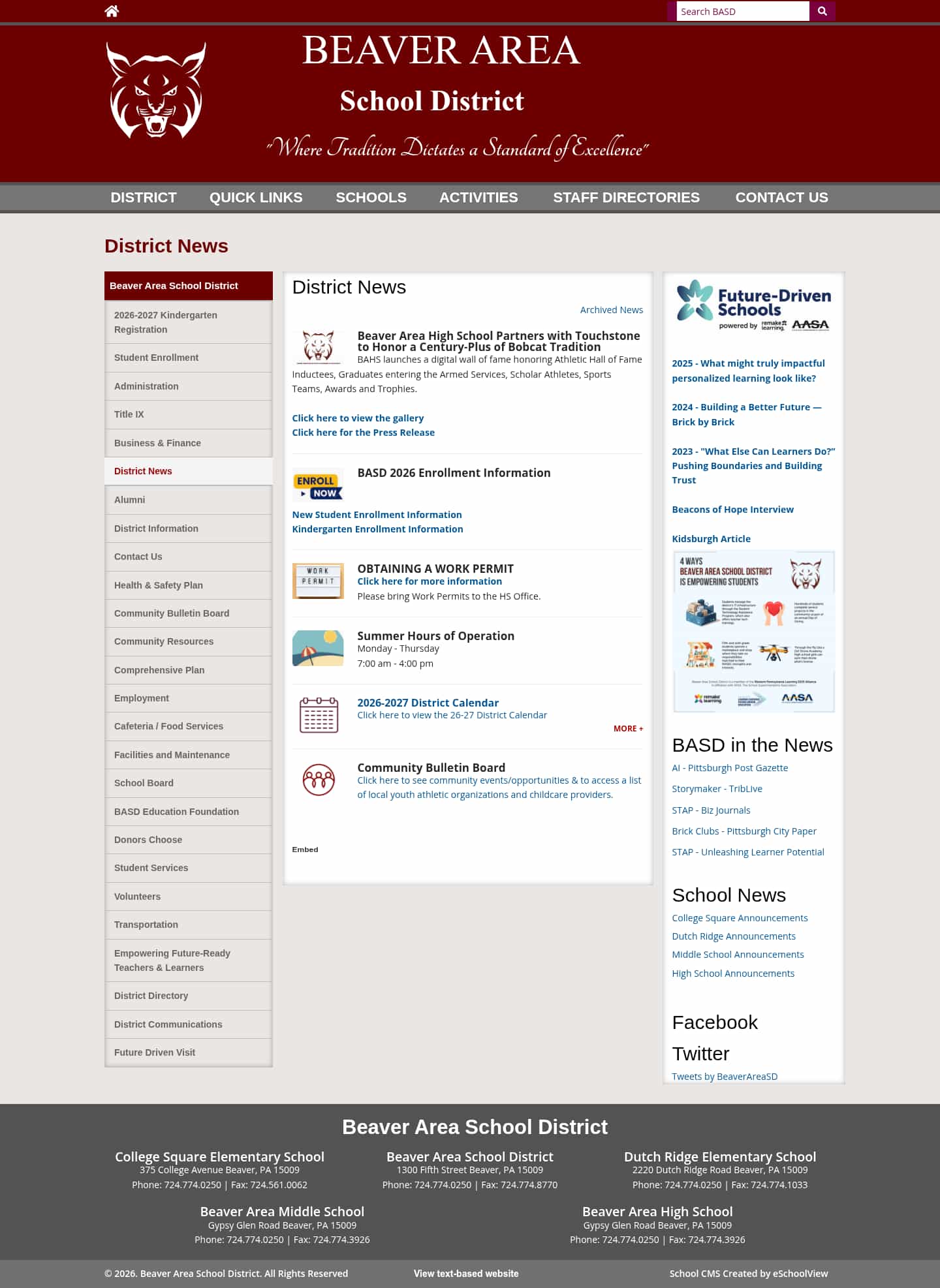The image size is (940, 1288).
Task: Select Empowering Future-Ready Teachers & Learners item
Action: [189, 960]
